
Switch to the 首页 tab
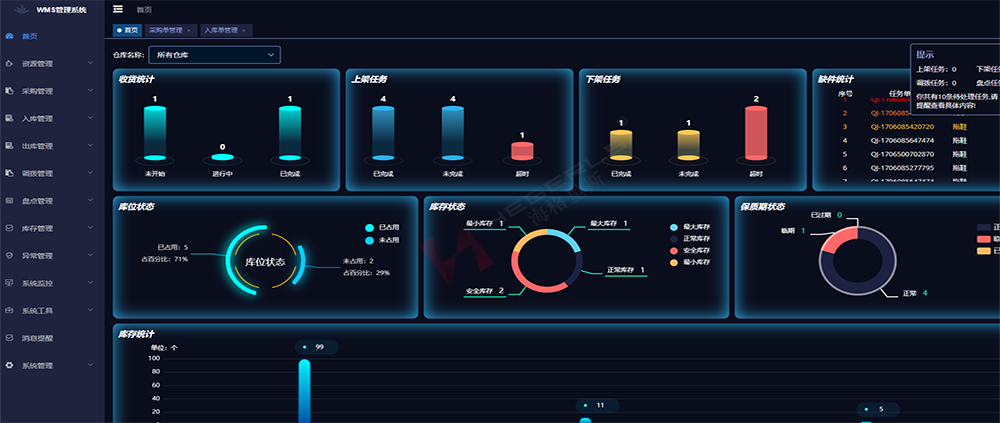coord(128,31)
